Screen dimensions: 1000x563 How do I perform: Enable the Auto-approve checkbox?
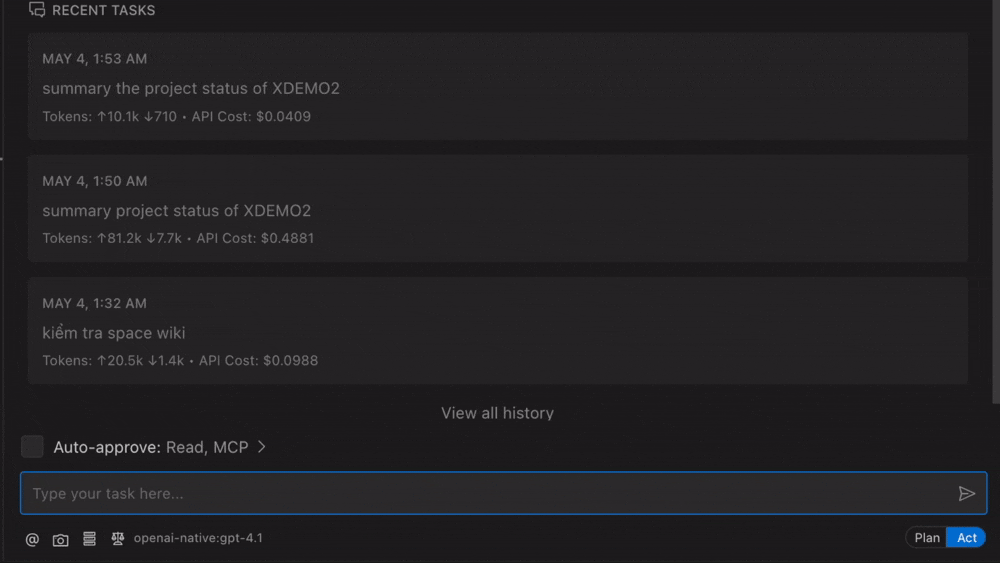click(x=32, y=447)
